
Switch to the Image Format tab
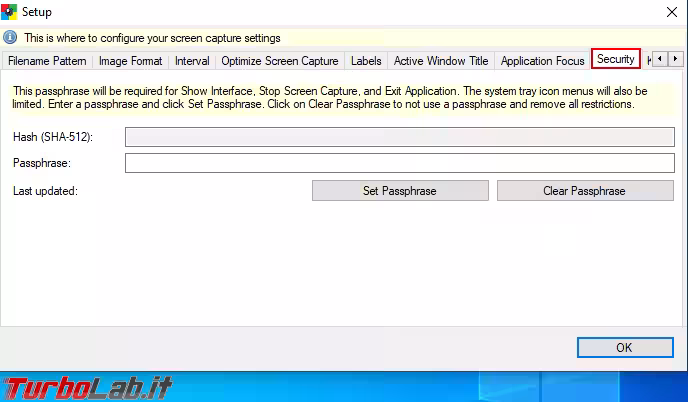pos(131,61)
